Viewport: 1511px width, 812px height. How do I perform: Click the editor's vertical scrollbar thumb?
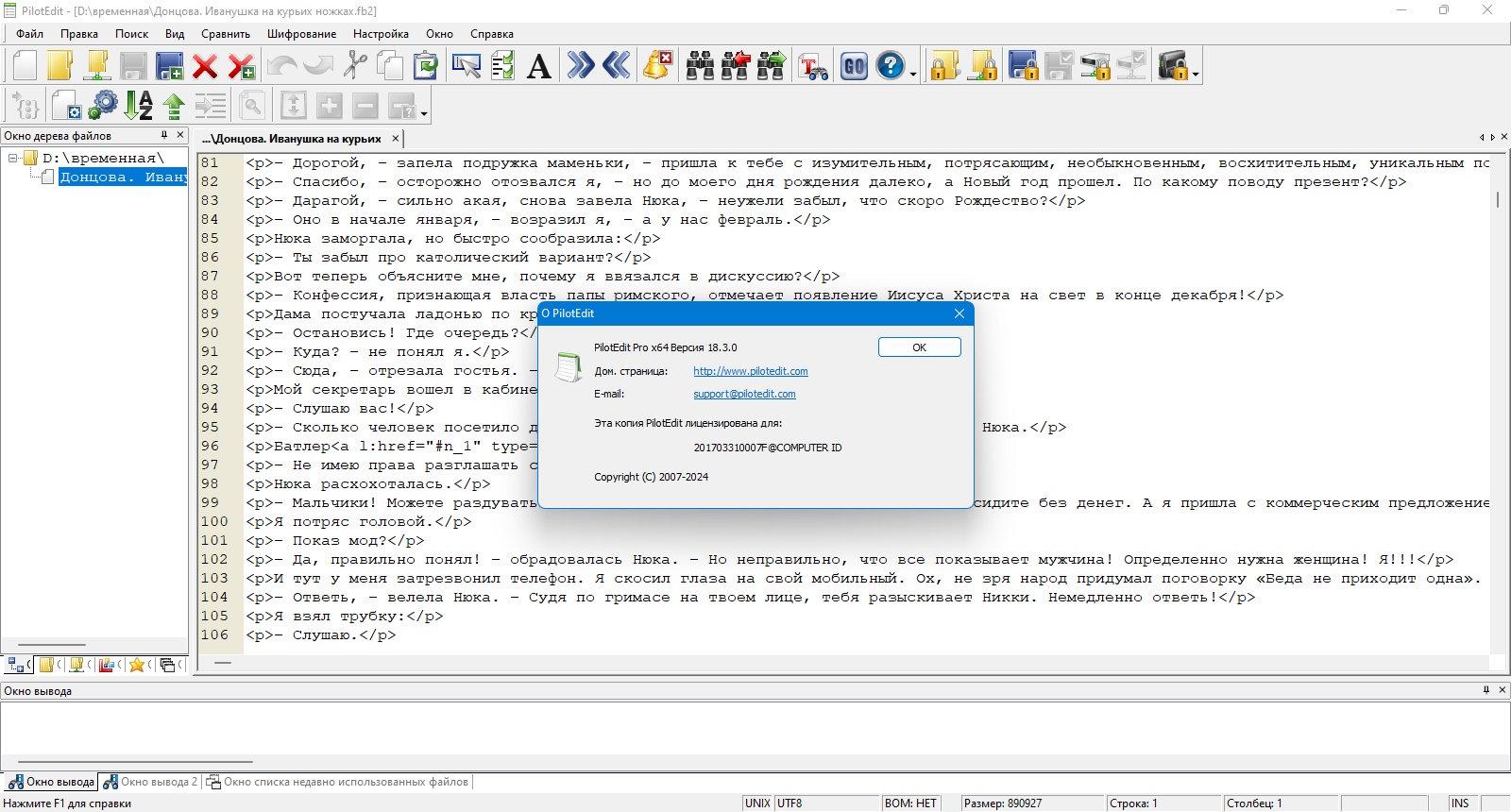[x=1498, y=199]
